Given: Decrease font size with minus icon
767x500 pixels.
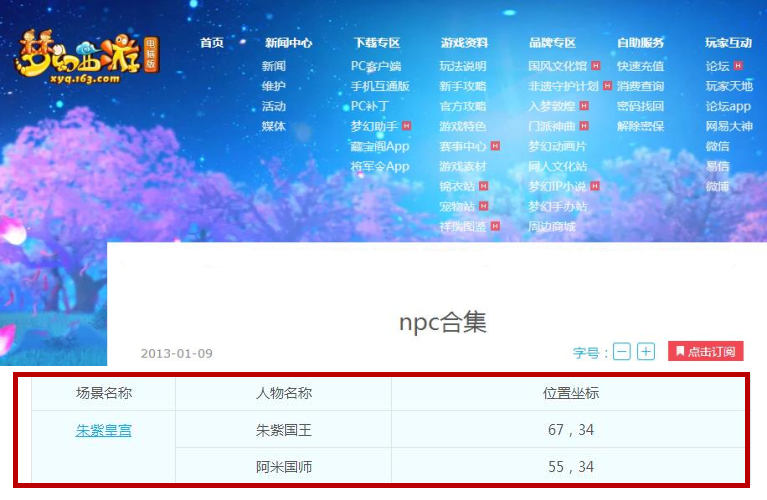Looking at the screenshot, I should point(621,352).
